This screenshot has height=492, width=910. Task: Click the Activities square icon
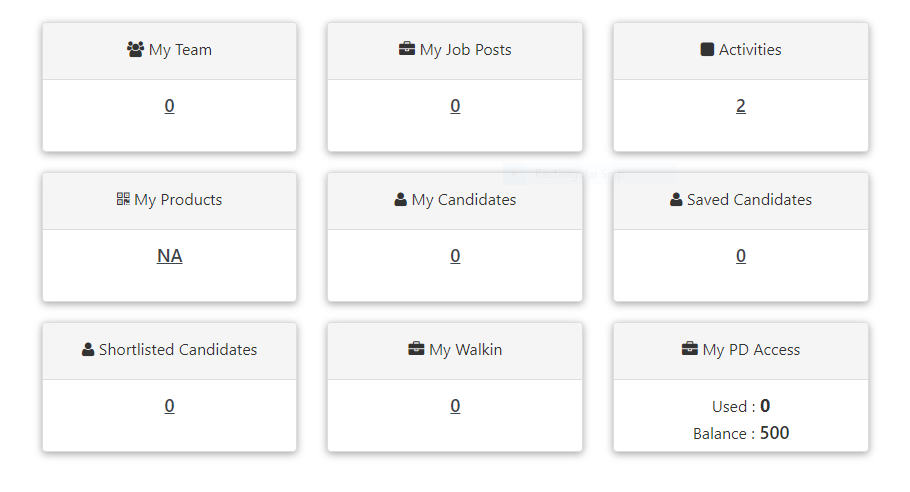point(707,49)
